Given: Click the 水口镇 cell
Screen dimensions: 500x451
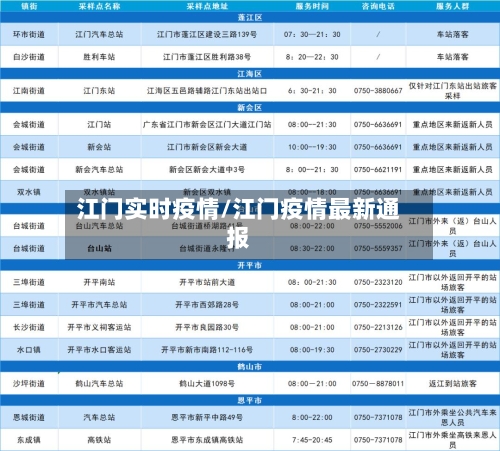Looking at the screenshot, I should (x=29, y=350).
